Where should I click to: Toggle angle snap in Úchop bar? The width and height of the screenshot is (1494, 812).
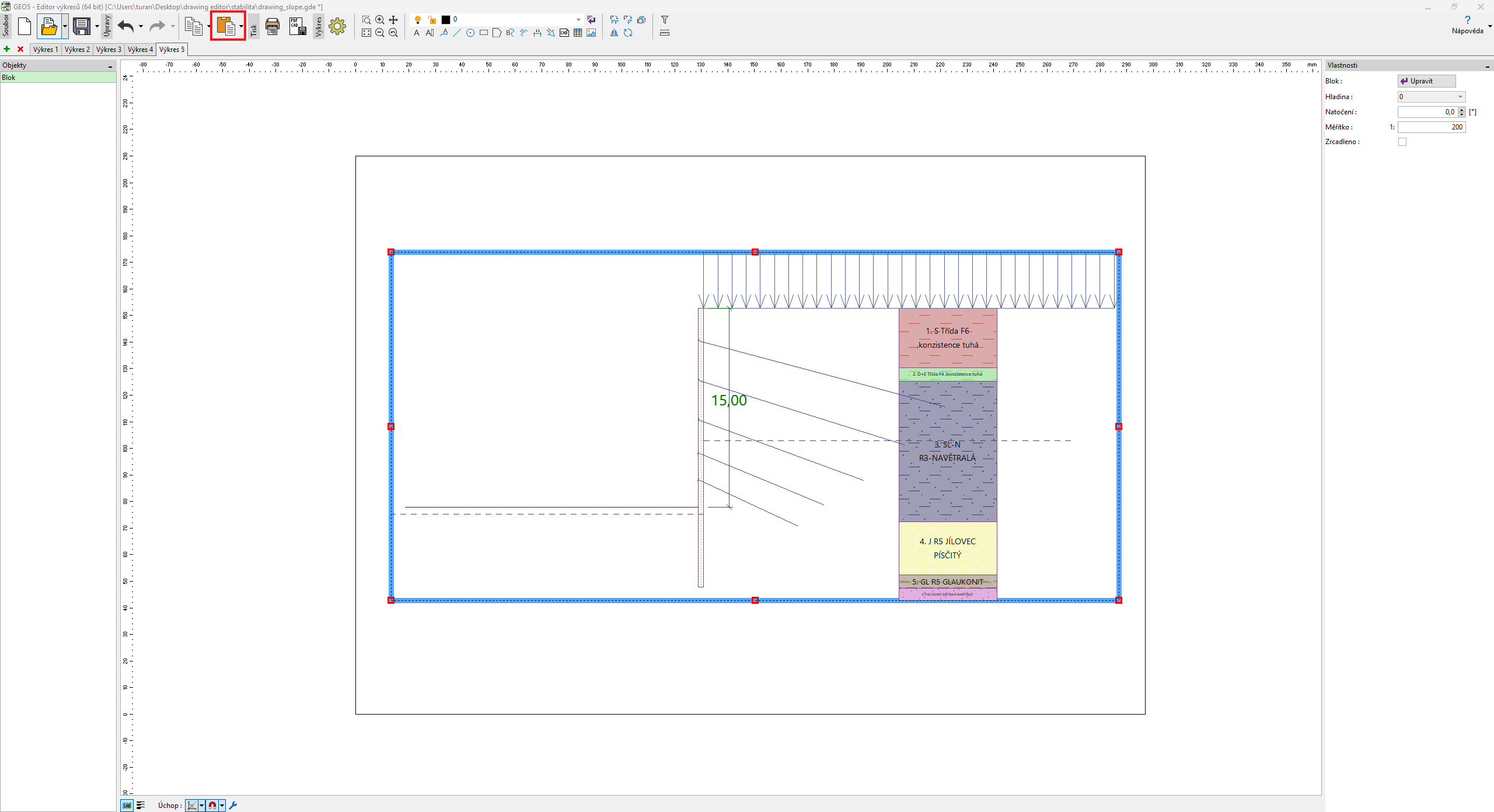192,806
